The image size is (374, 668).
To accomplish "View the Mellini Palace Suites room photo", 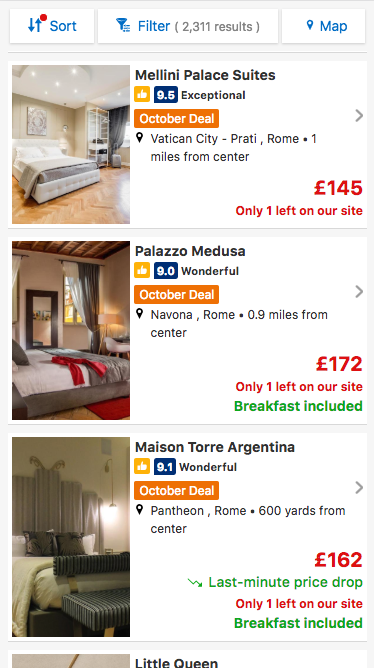I will [x=71, y=144].
